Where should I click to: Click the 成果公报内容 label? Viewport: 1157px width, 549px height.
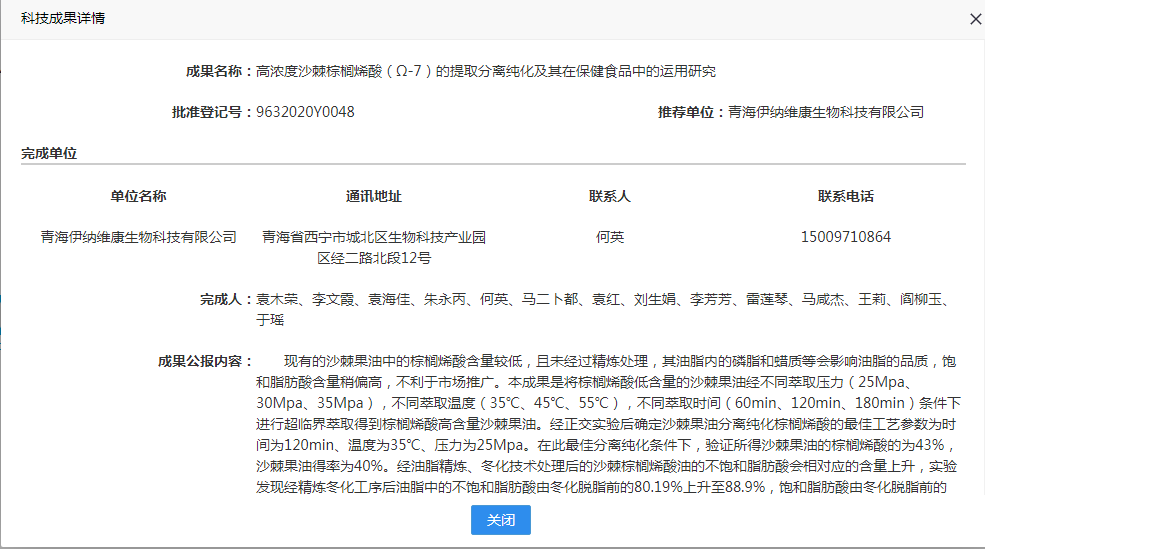(x=204, y=361)
